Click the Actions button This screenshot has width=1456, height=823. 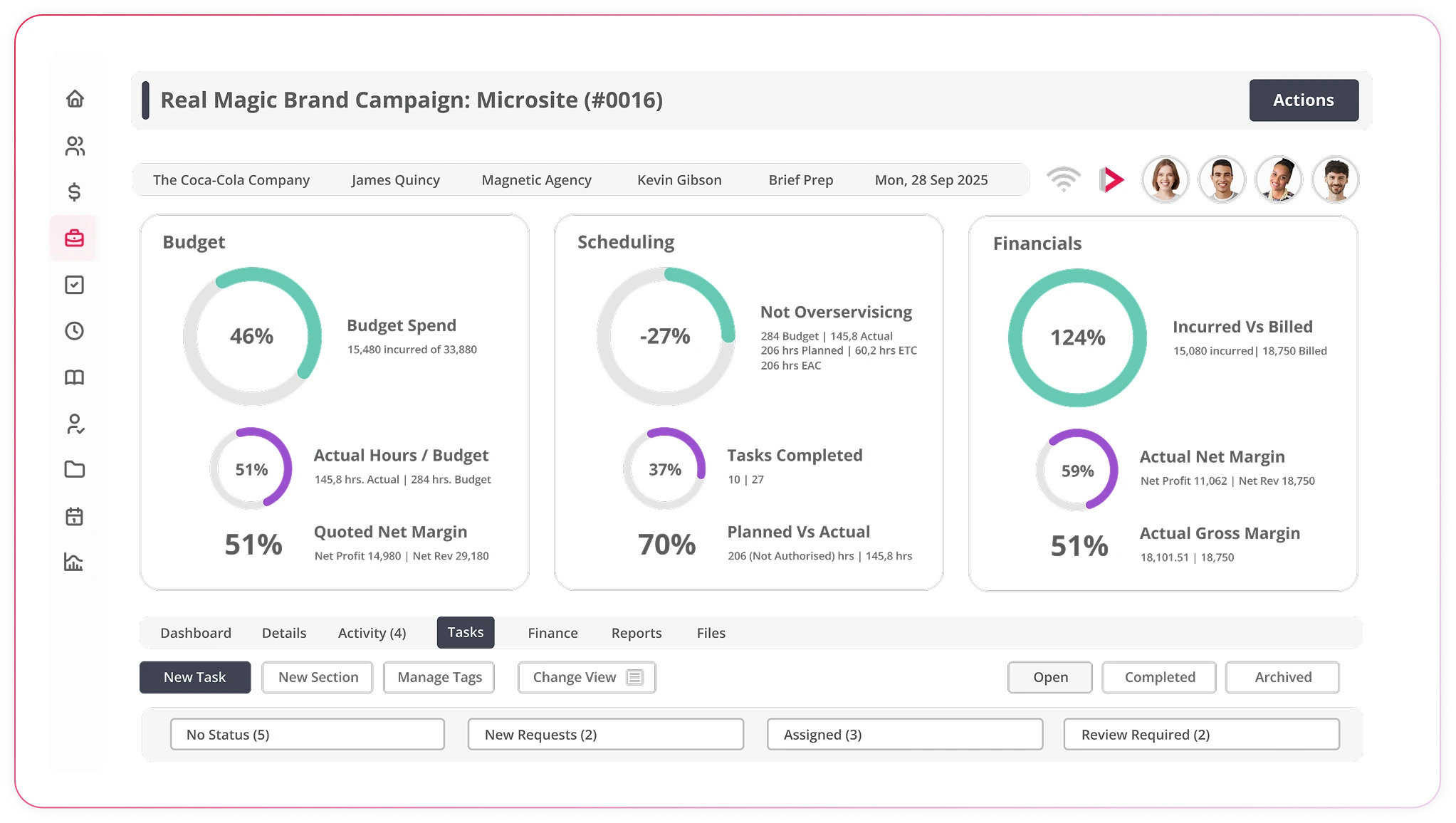tap(1303, 100)
